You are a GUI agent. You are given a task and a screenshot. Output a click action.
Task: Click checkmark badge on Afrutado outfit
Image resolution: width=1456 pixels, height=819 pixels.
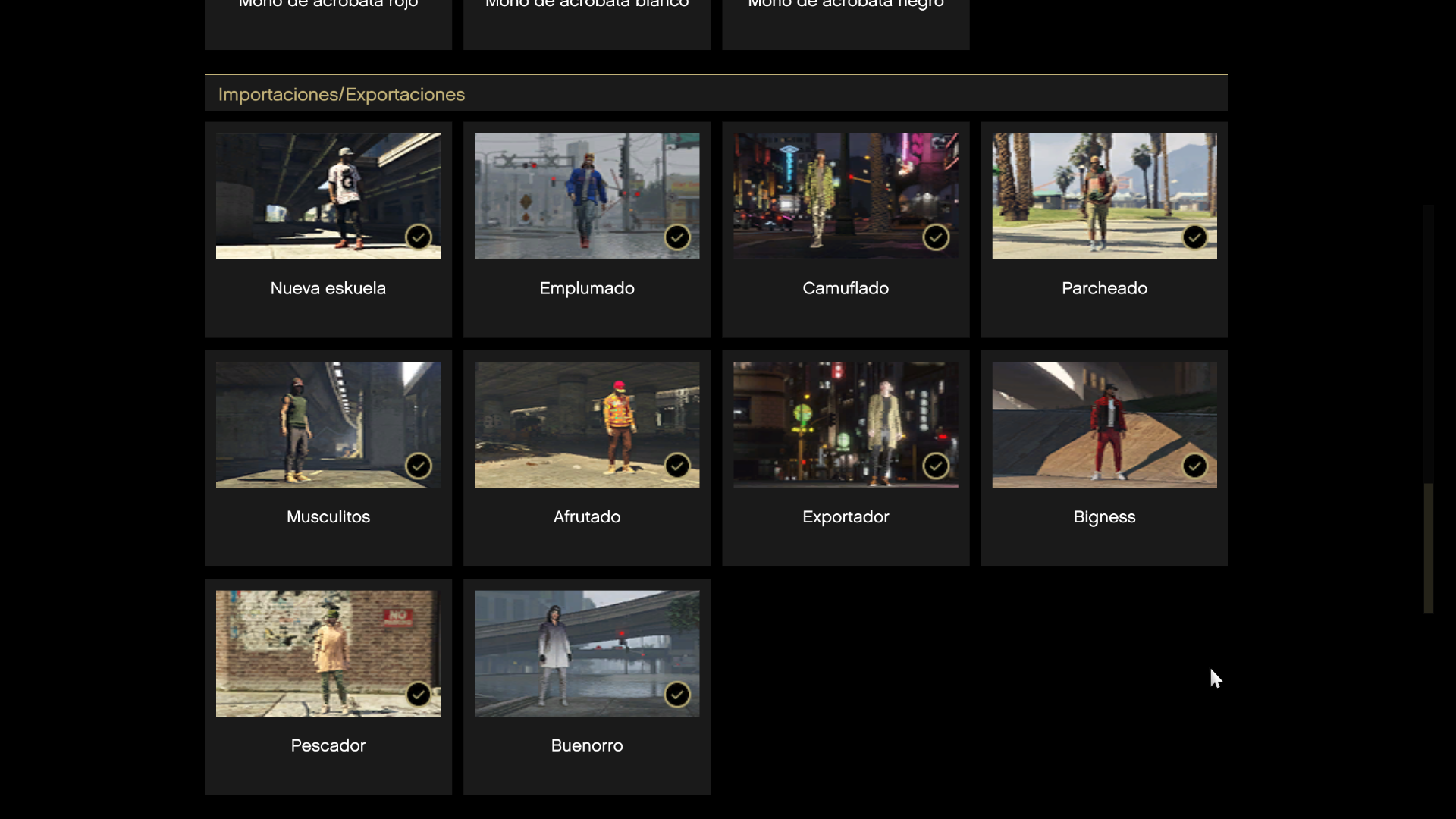[x=677, y=466]
